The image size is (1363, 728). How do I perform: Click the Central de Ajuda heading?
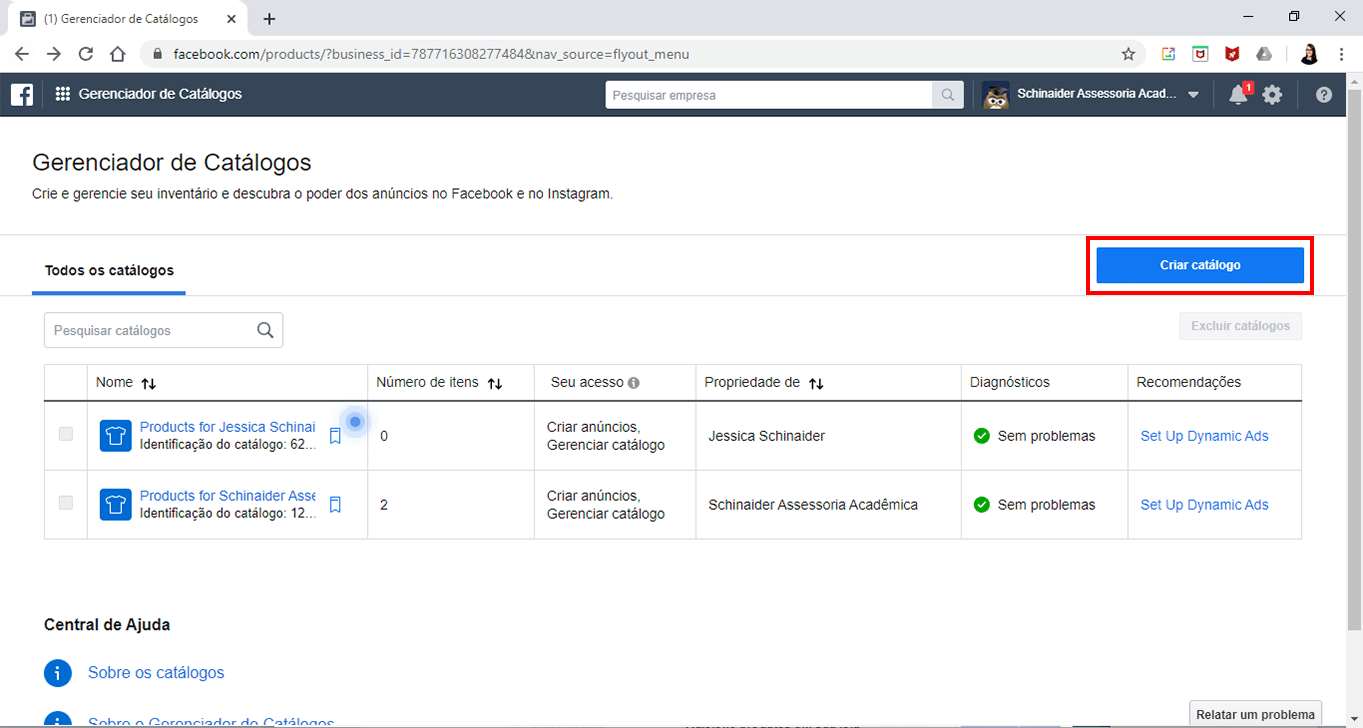coord(107,625)
